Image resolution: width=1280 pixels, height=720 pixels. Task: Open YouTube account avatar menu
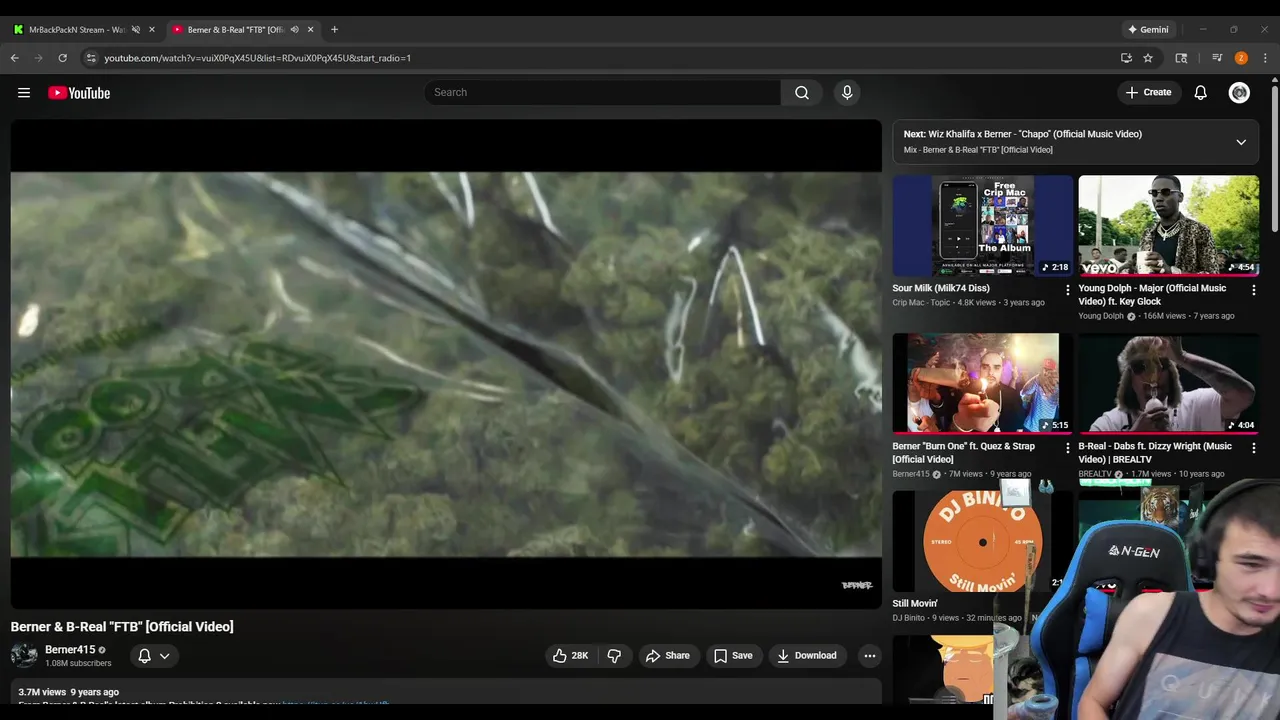[1239, 92]
